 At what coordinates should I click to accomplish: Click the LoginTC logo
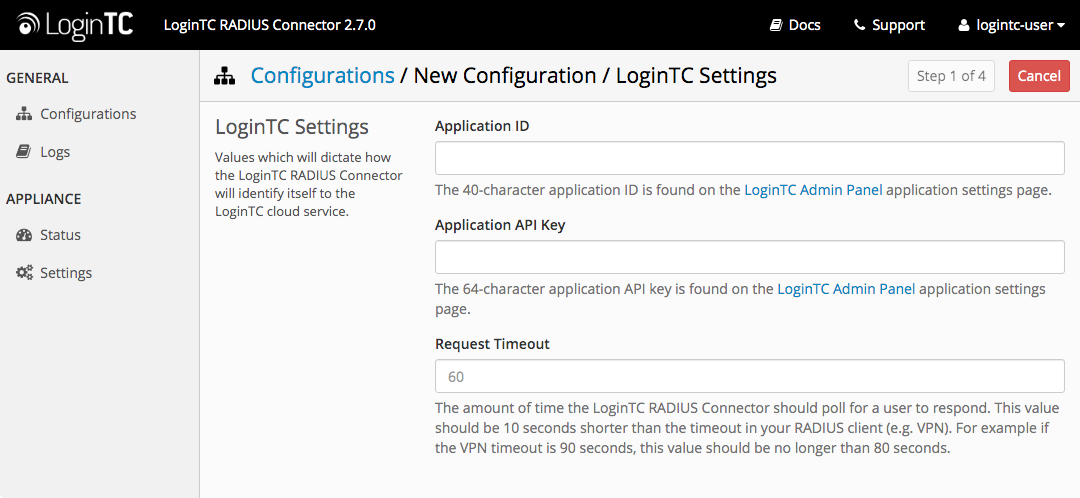(x=75, y=25)
